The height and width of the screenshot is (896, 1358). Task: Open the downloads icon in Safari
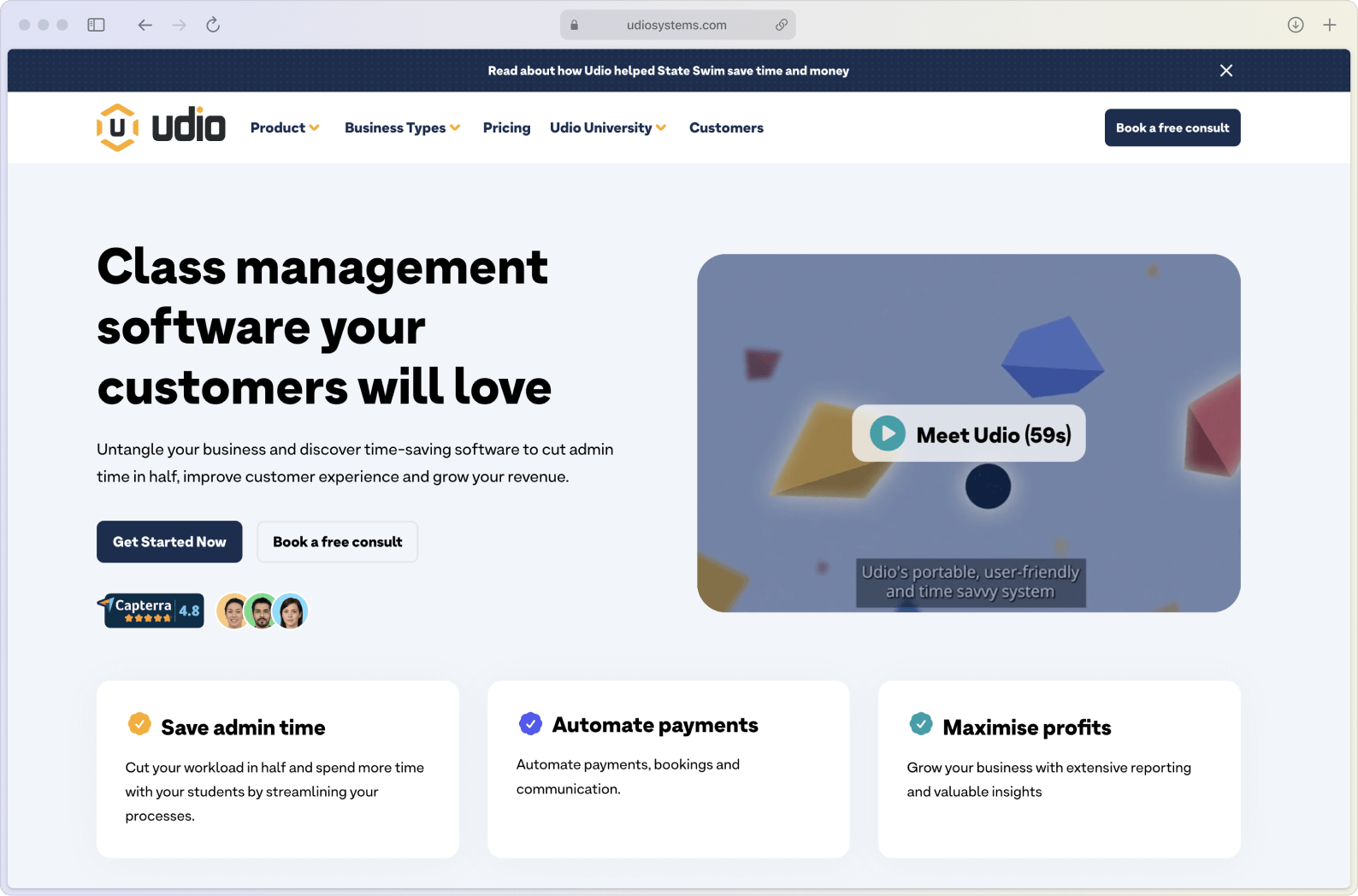click(x=1296, y=25)
